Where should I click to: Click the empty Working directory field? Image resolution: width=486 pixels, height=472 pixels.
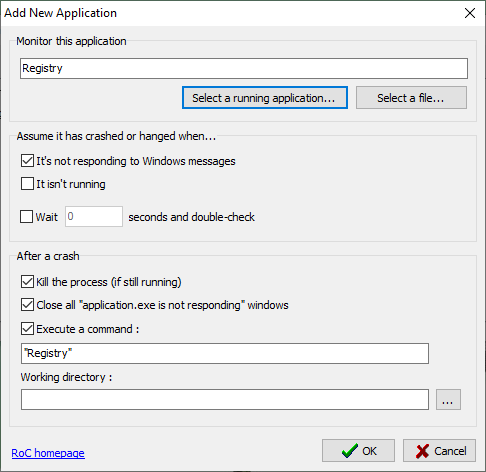coord(225,399)
